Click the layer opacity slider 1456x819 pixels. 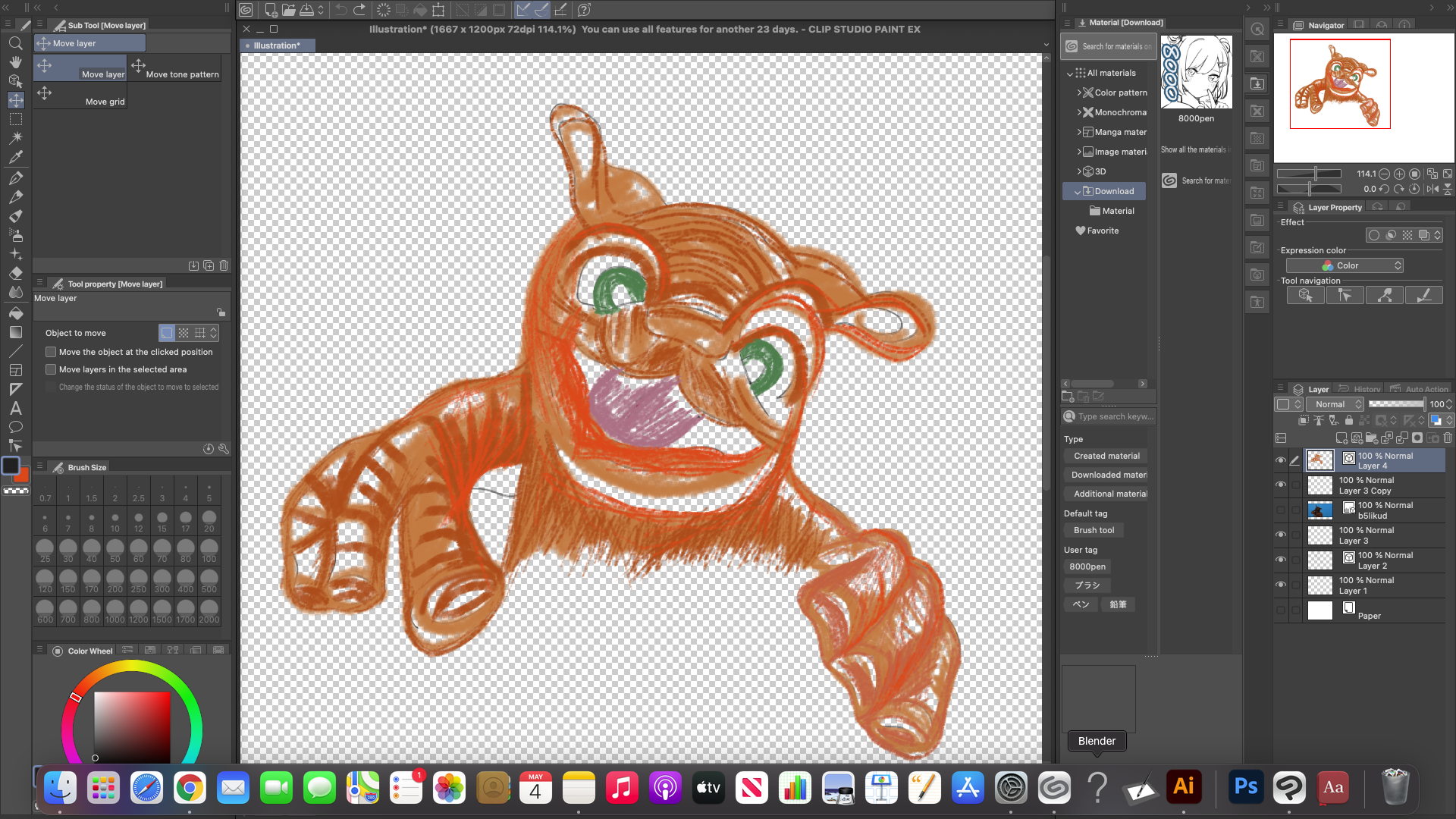1397,404
